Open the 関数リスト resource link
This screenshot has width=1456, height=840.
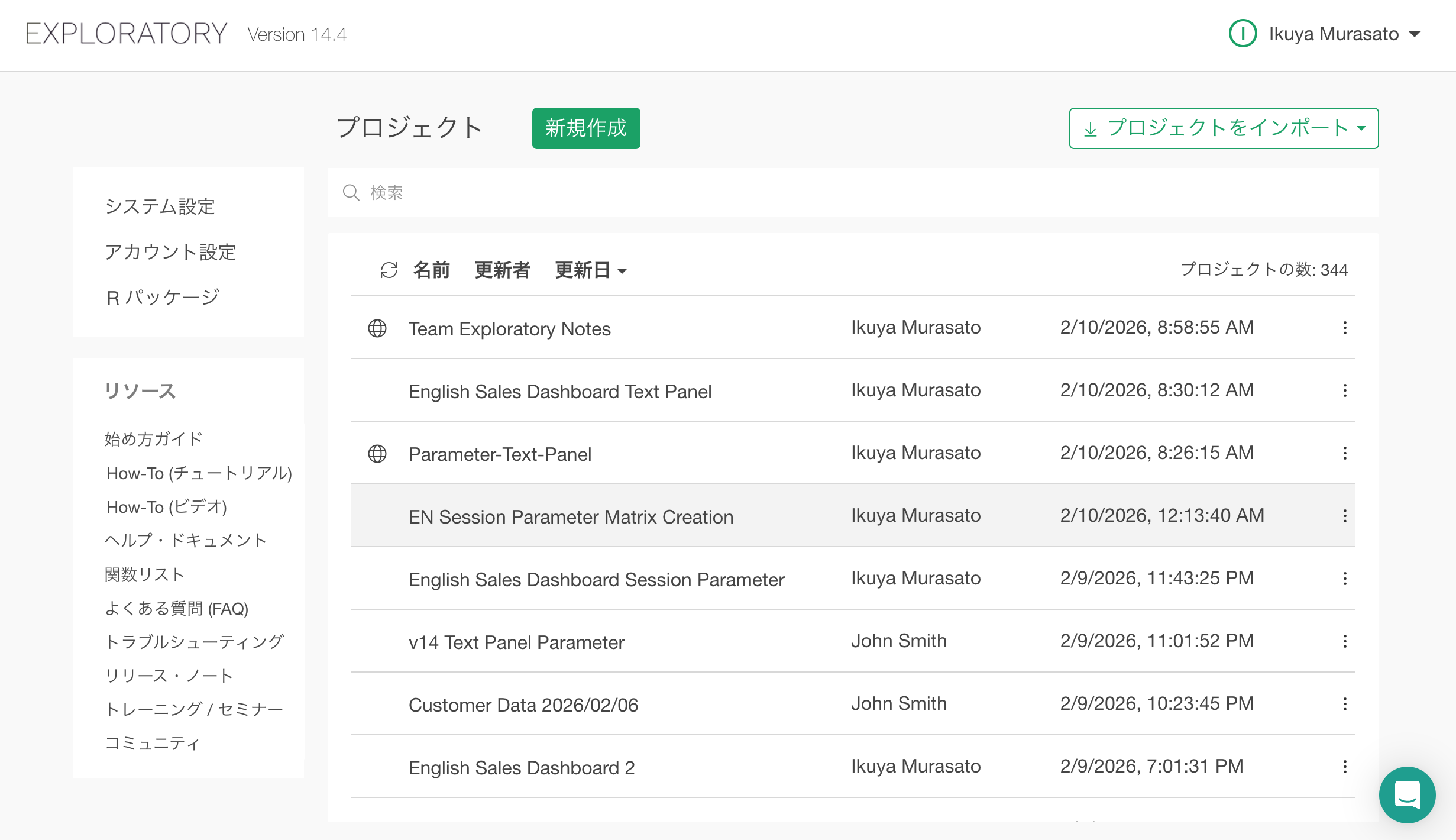pos(145,574)
